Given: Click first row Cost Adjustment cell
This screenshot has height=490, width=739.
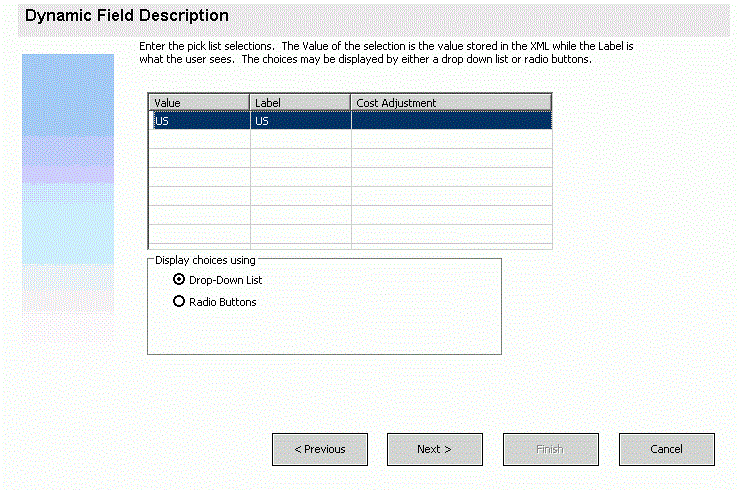Looking at the screenshot, I should [x=450, y=120].
